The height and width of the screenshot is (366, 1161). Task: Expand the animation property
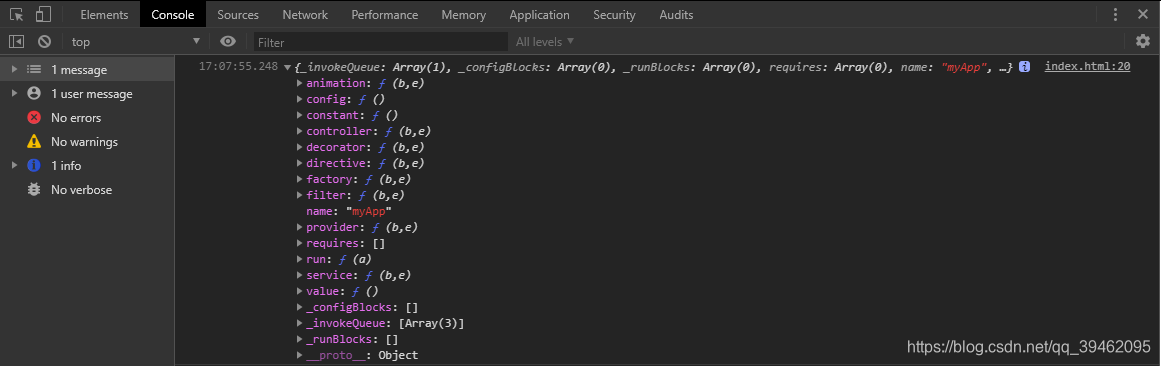(300, 84)
